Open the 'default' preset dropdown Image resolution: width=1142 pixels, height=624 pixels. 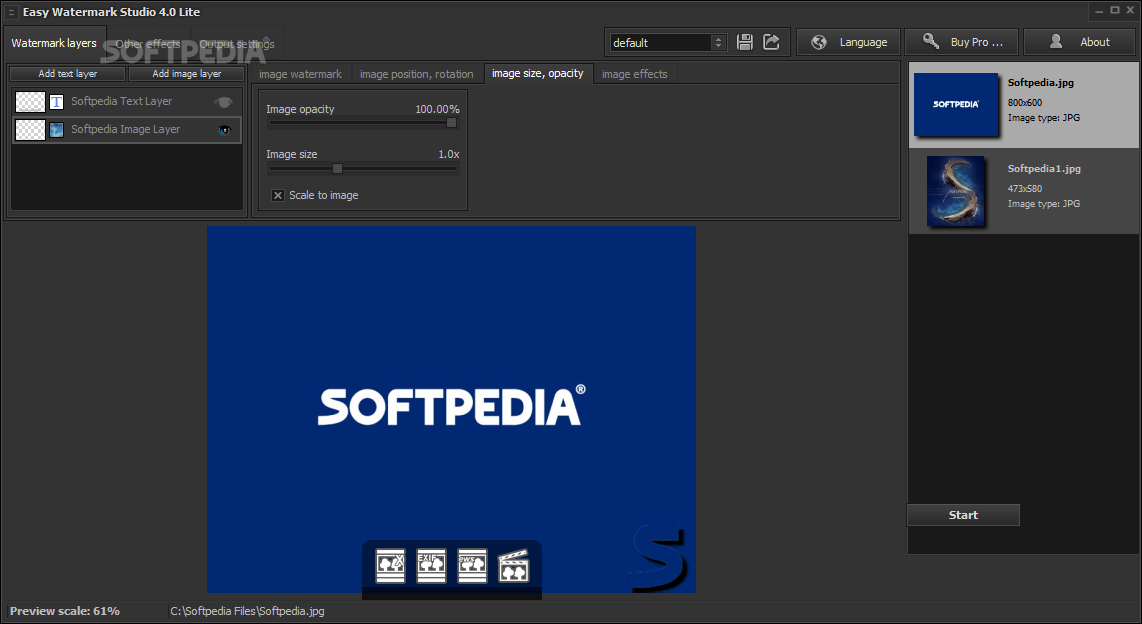click(669, 42)
